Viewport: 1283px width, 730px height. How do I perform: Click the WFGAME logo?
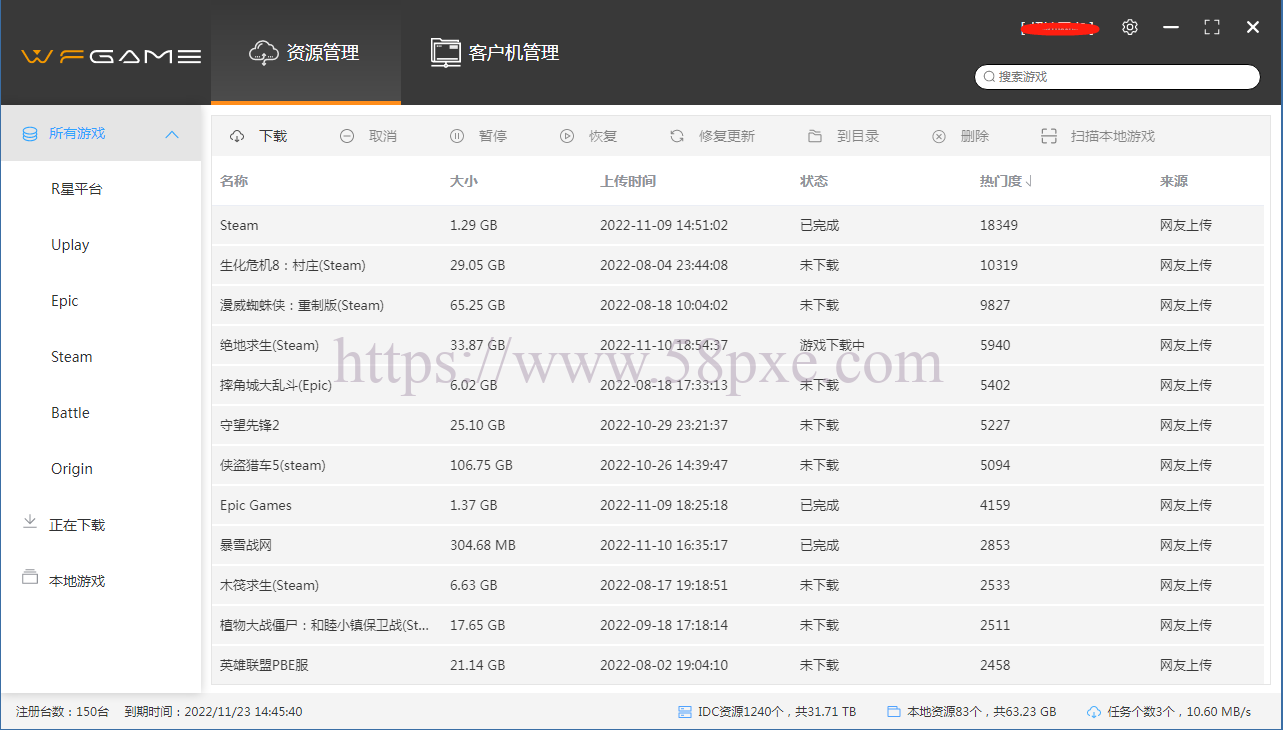(x=111, y=56)
